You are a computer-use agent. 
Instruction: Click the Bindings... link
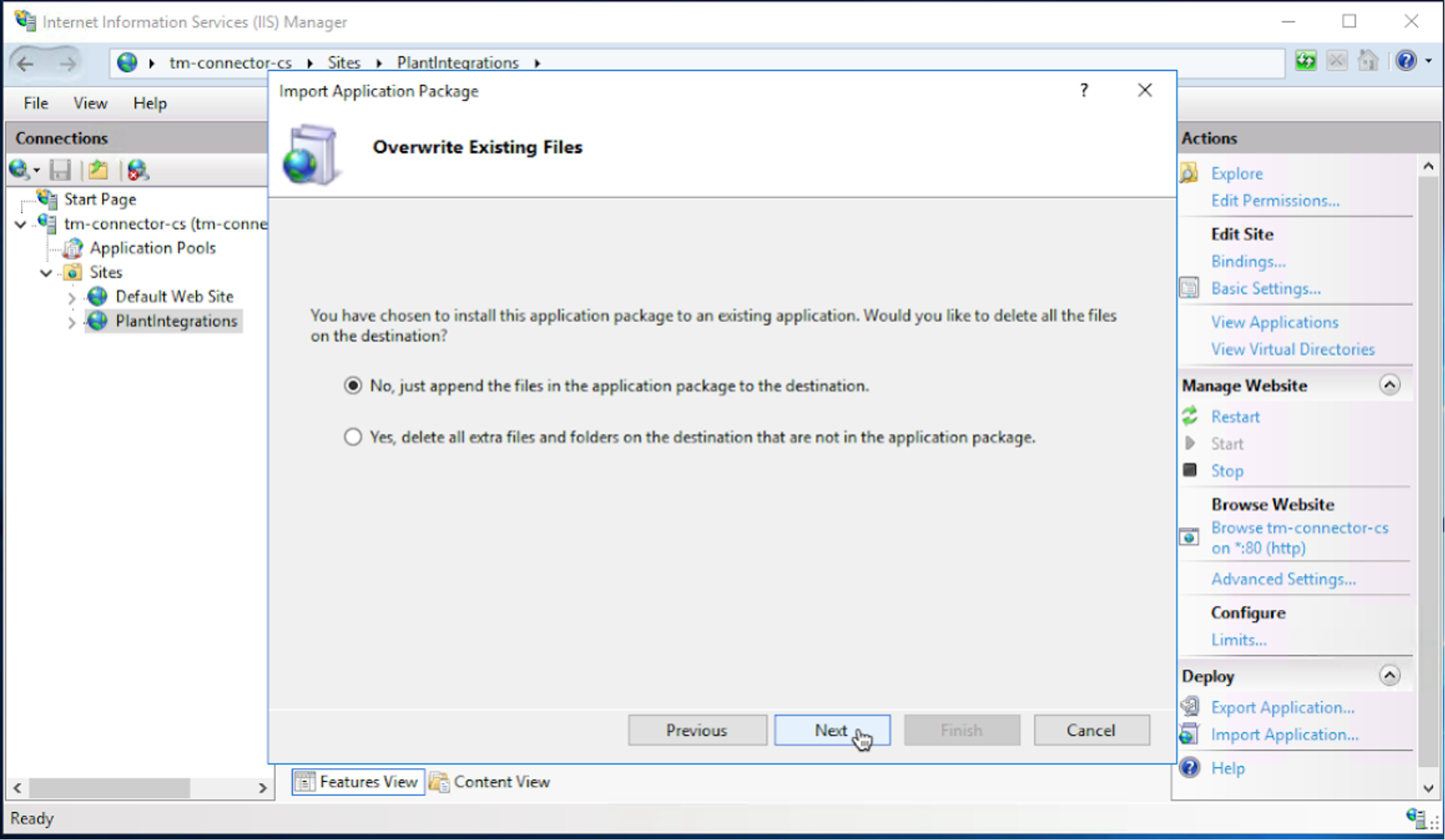[x=1248, y=261]
